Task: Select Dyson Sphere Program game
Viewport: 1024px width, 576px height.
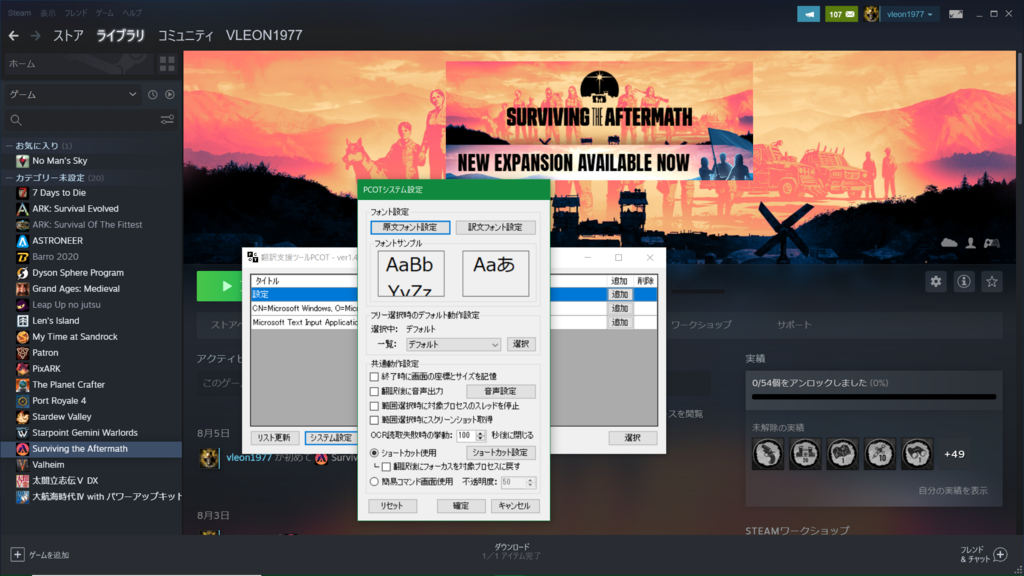Action: pos(78,273)
